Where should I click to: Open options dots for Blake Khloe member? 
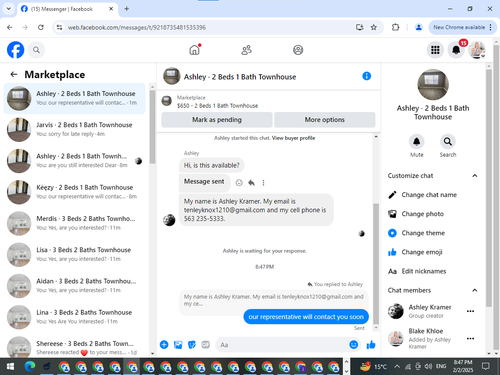(x=470, y=338)
